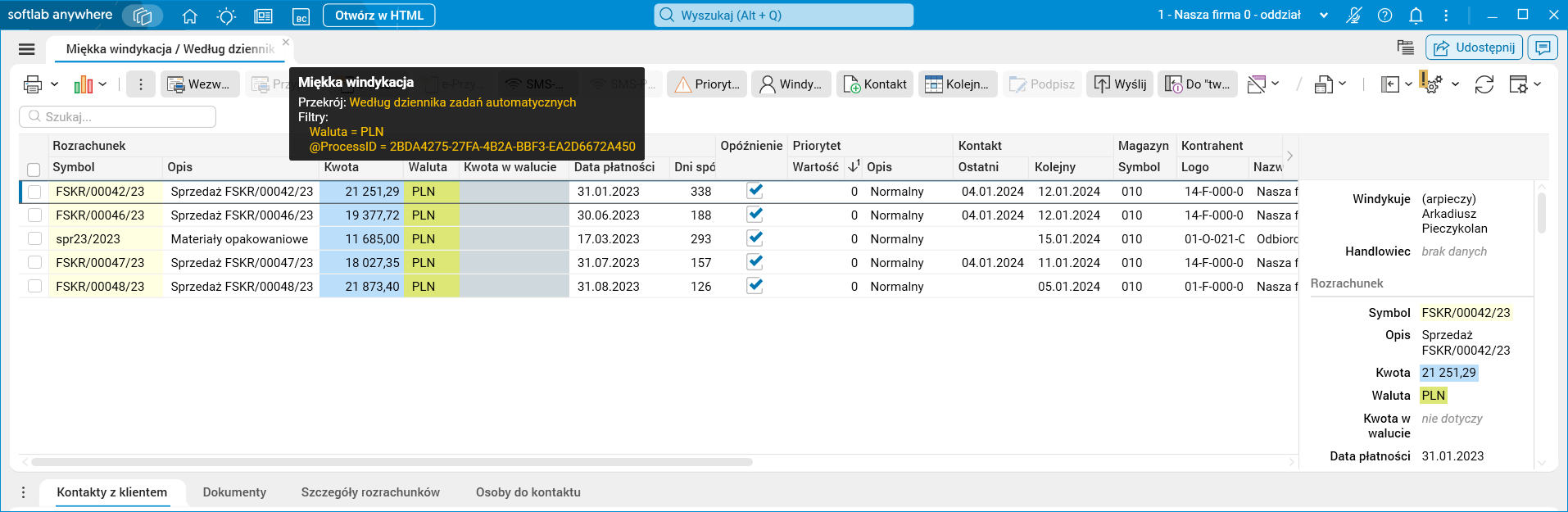Toggle the muted microphone icon
Viewport: 1568px width, 512px height.
1353,16
